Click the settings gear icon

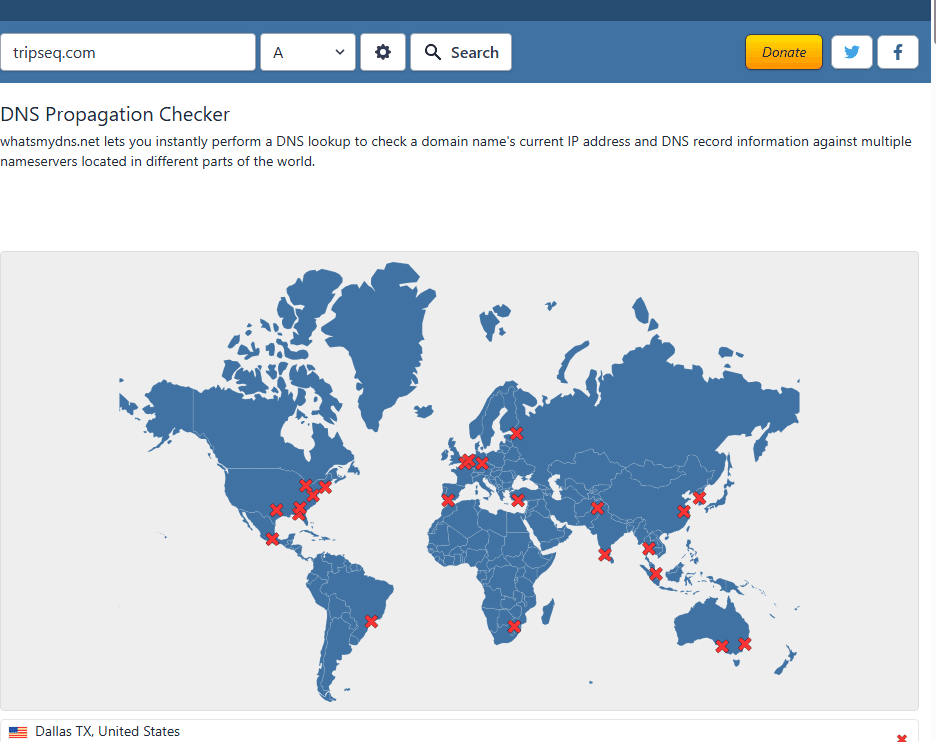coord(383,53)
